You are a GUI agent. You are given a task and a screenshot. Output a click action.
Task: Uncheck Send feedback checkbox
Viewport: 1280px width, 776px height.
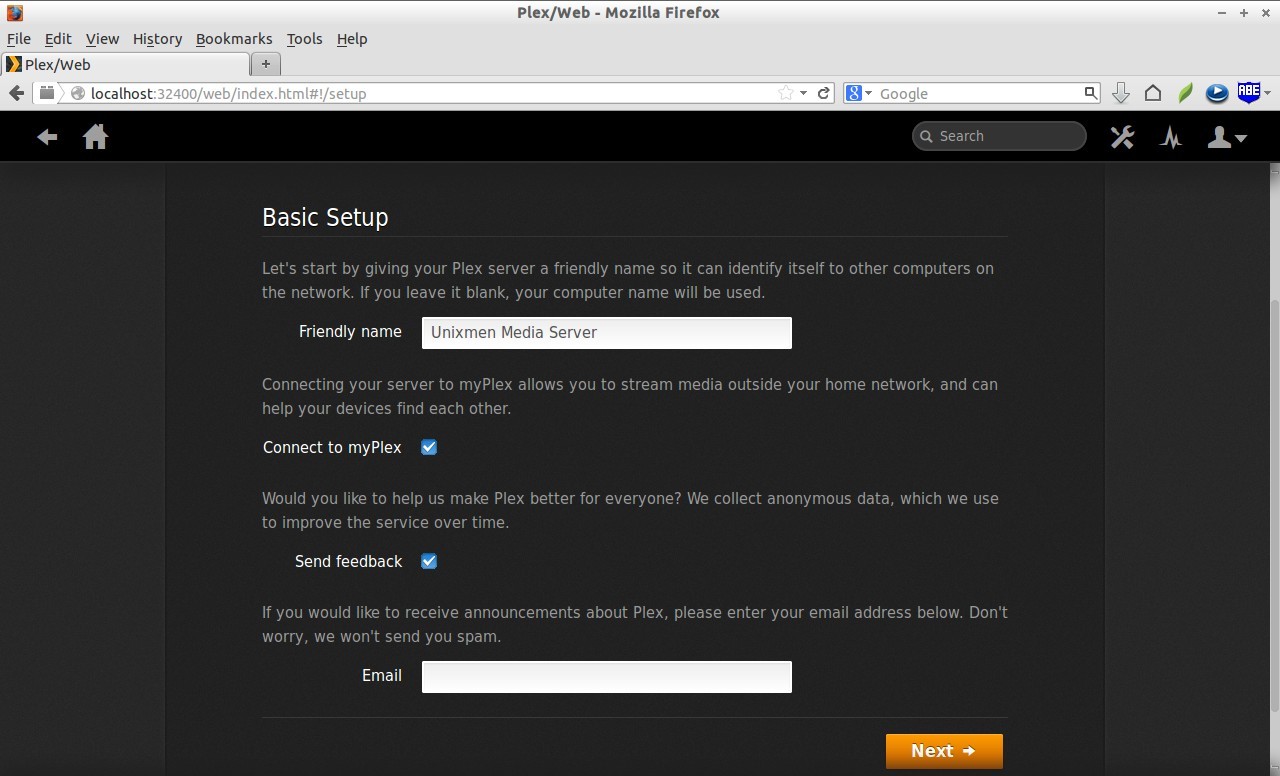click(x=429, y=561)
